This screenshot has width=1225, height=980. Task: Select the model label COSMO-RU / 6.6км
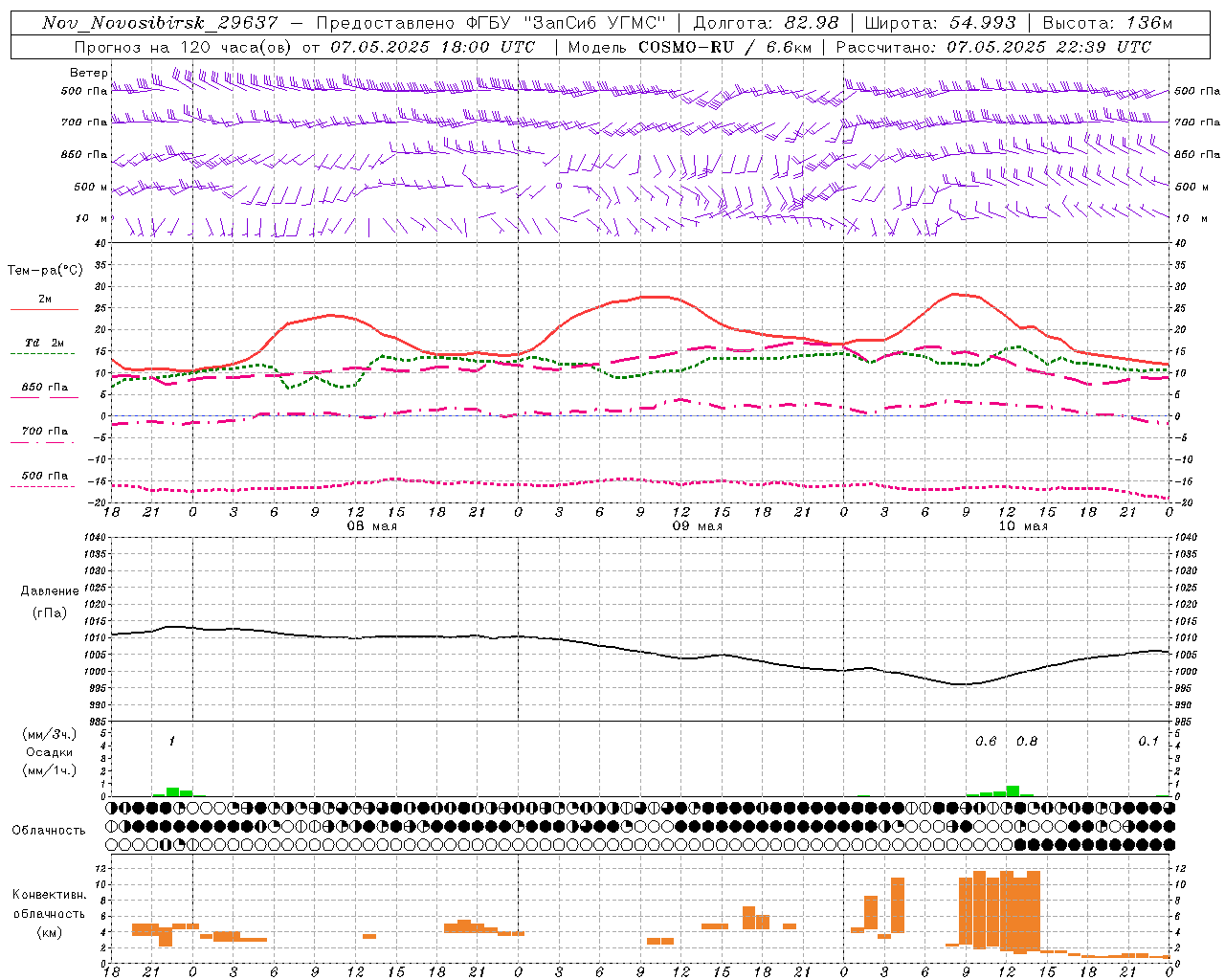coord(724,47)
